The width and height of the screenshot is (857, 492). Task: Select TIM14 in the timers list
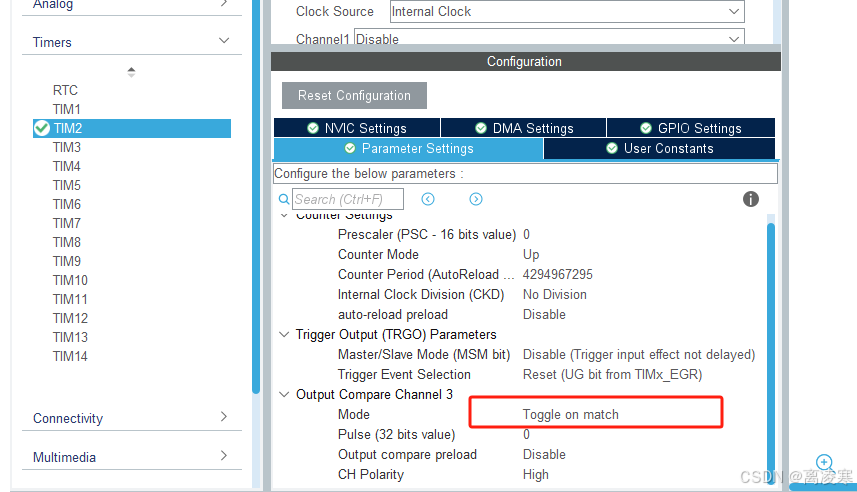(70, 356)
